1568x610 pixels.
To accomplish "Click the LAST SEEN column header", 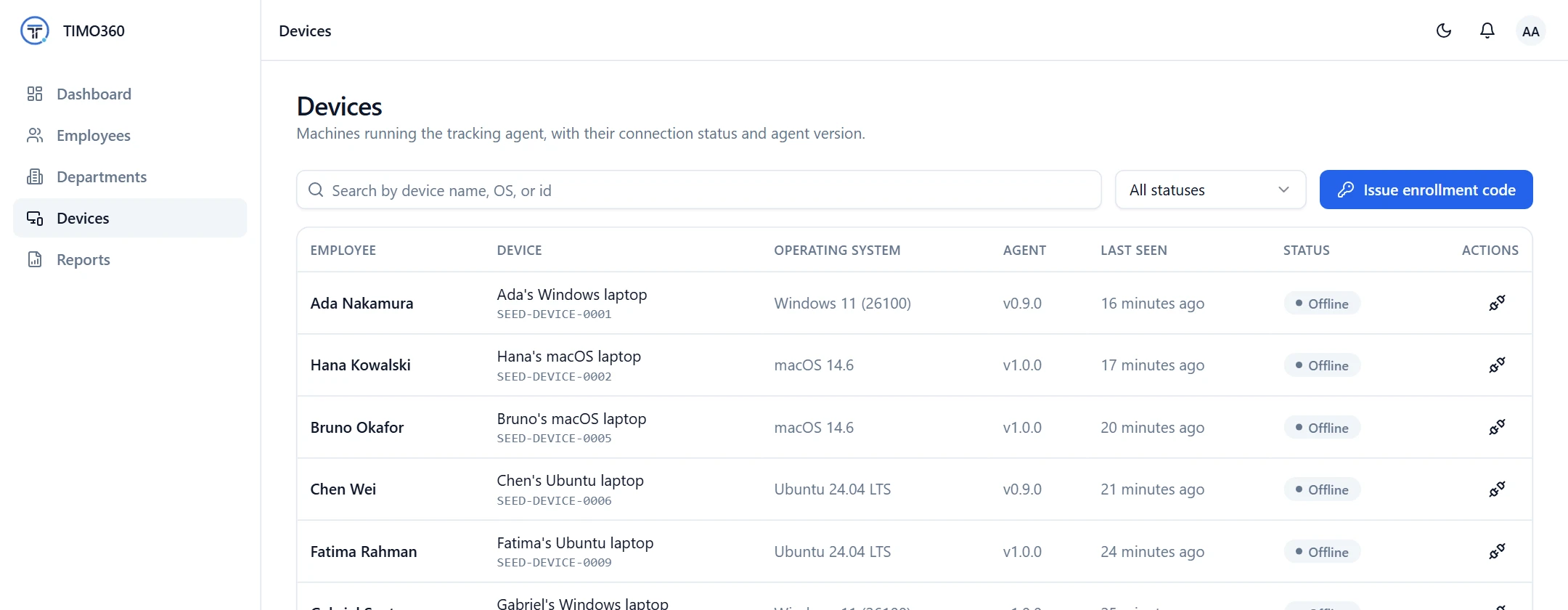I will point(1134,250).
